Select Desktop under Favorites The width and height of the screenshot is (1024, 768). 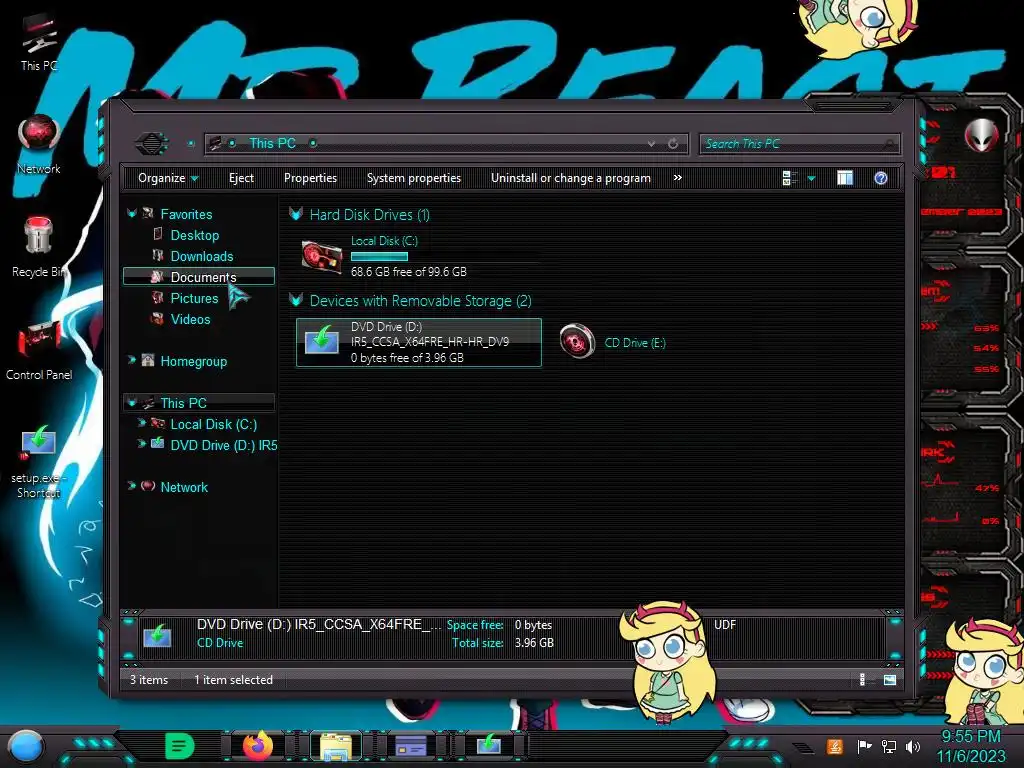pos(194,235)
